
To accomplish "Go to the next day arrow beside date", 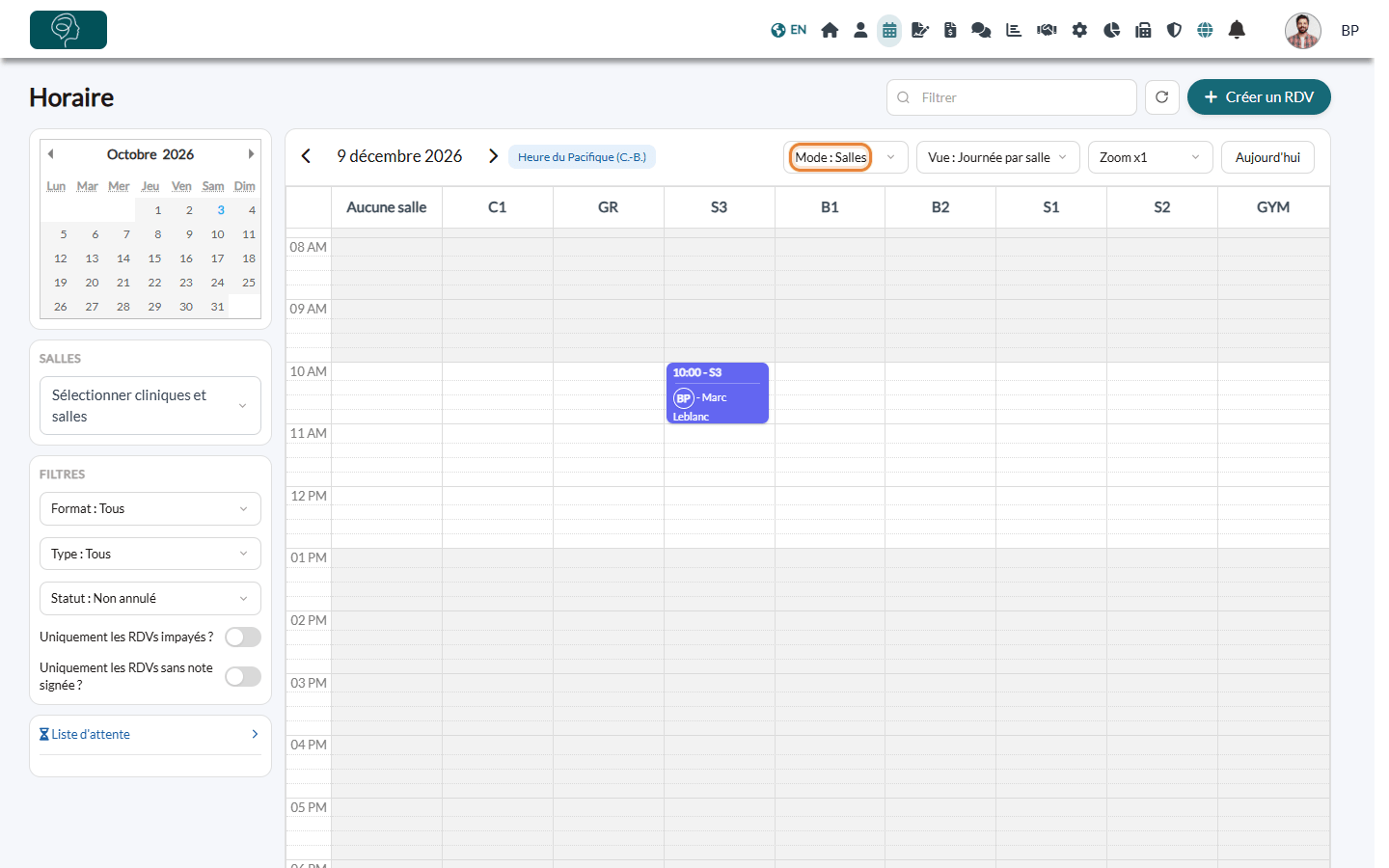I will tap(493, 156).
